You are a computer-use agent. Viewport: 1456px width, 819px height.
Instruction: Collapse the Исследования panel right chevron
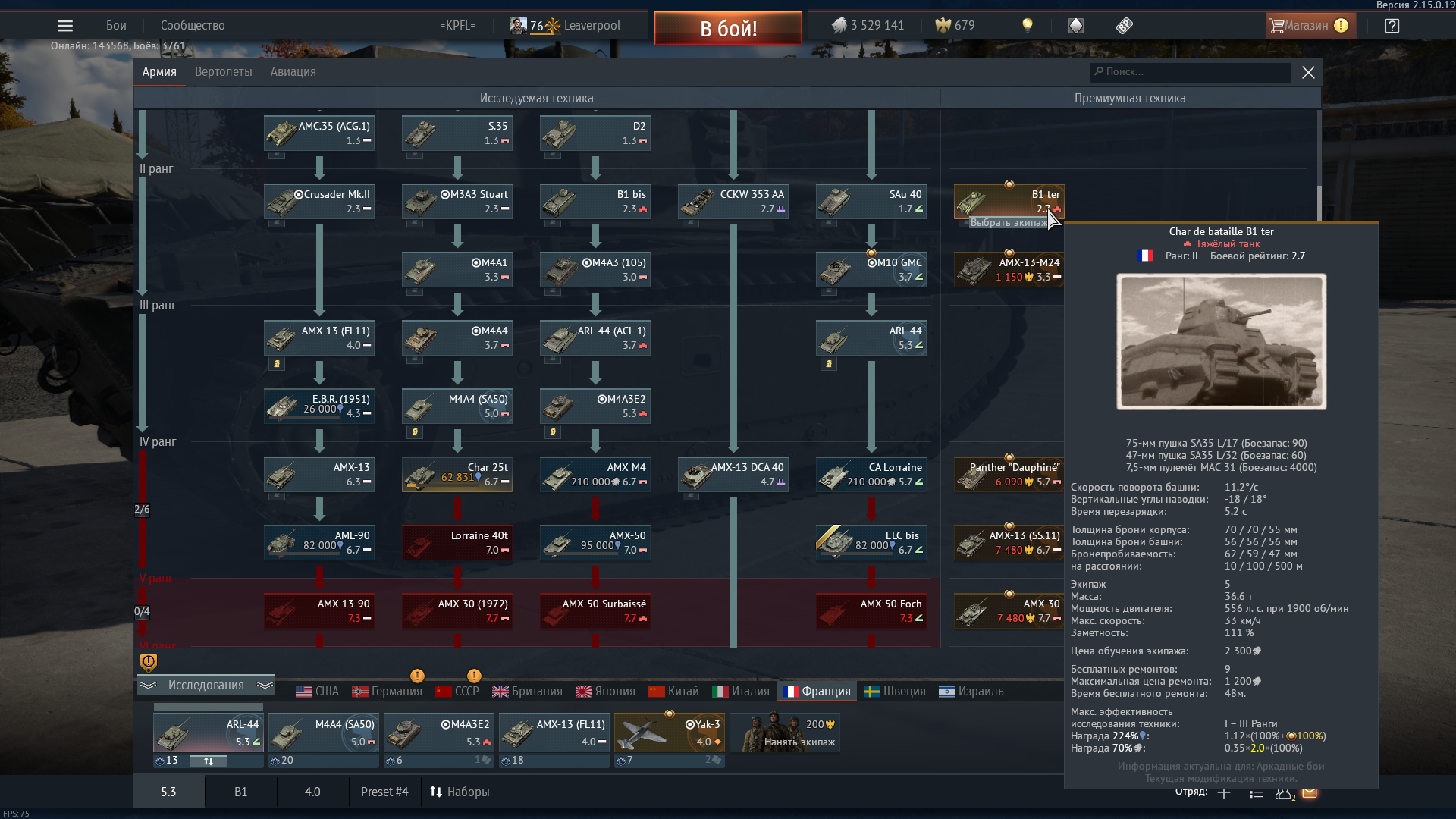[265, 685]
